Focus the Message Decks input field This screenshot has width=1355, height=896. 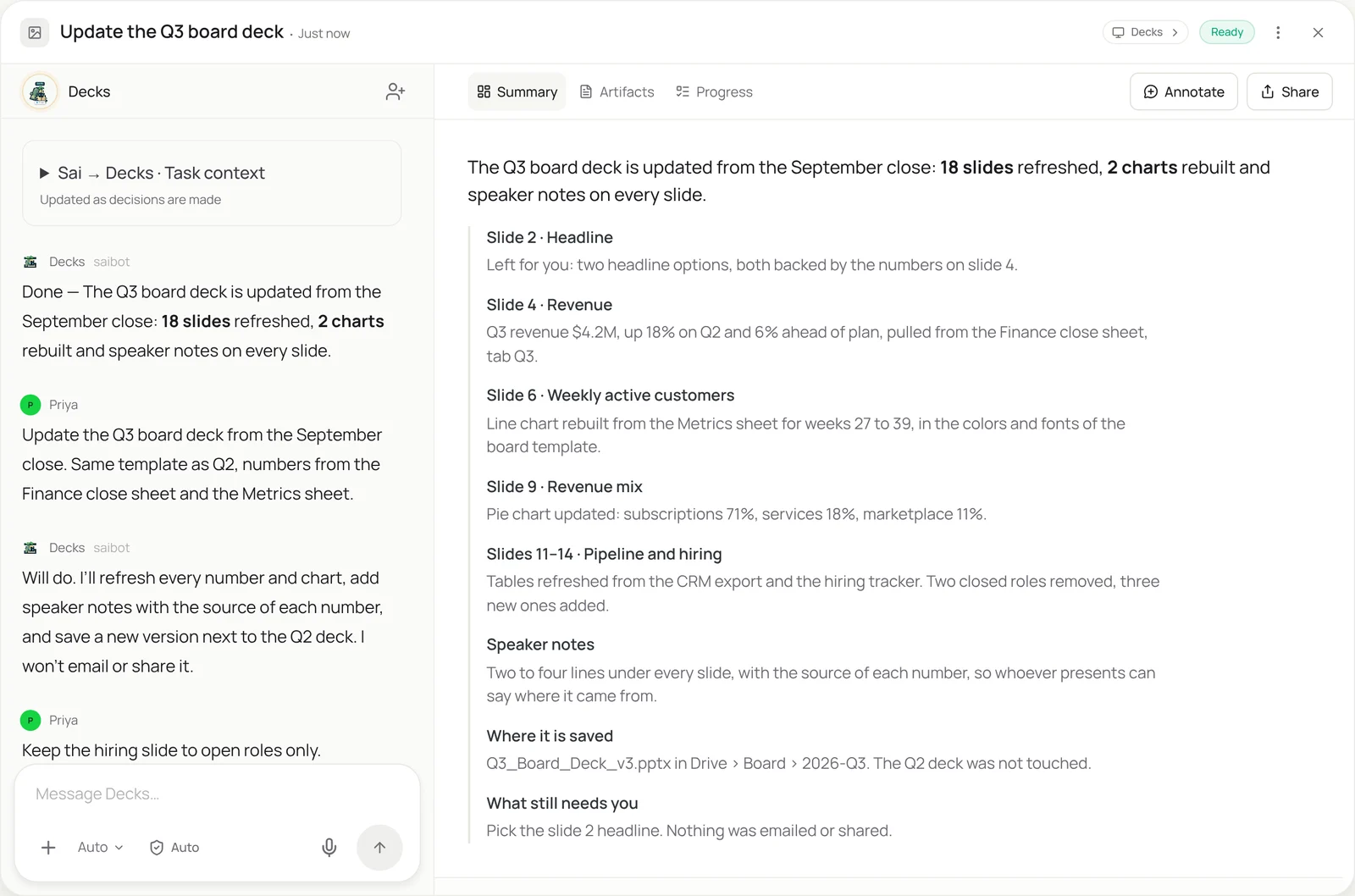[x=217, y=794]
